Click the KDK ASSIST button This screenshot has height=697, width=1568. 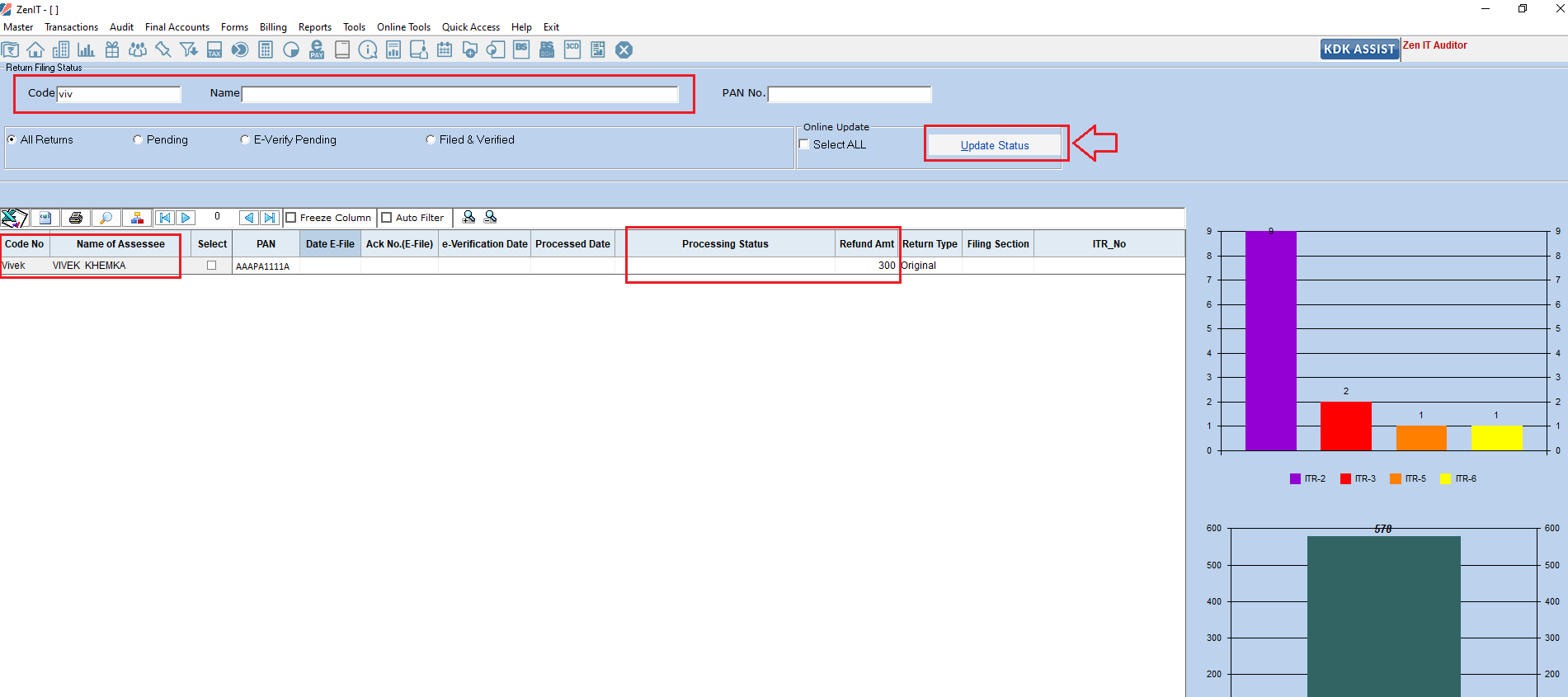point(1359,49)
